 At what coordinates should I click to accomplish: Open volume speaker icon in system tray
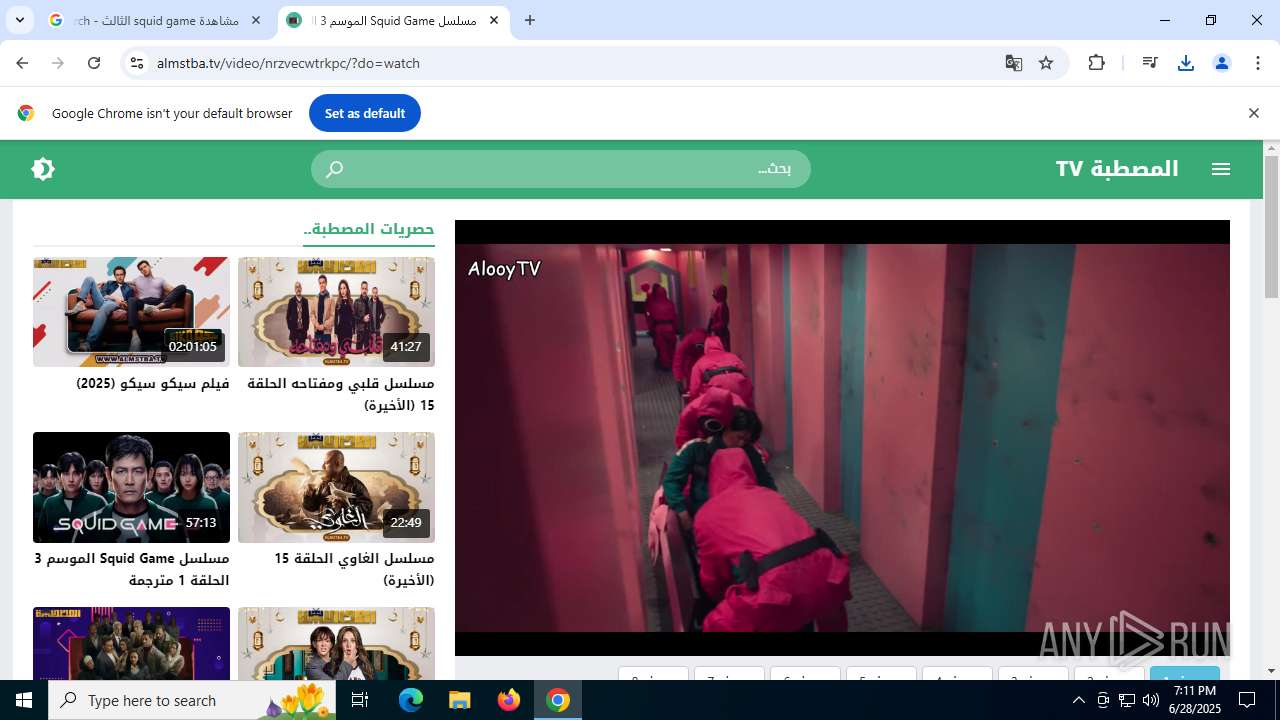click(1150, 700)
